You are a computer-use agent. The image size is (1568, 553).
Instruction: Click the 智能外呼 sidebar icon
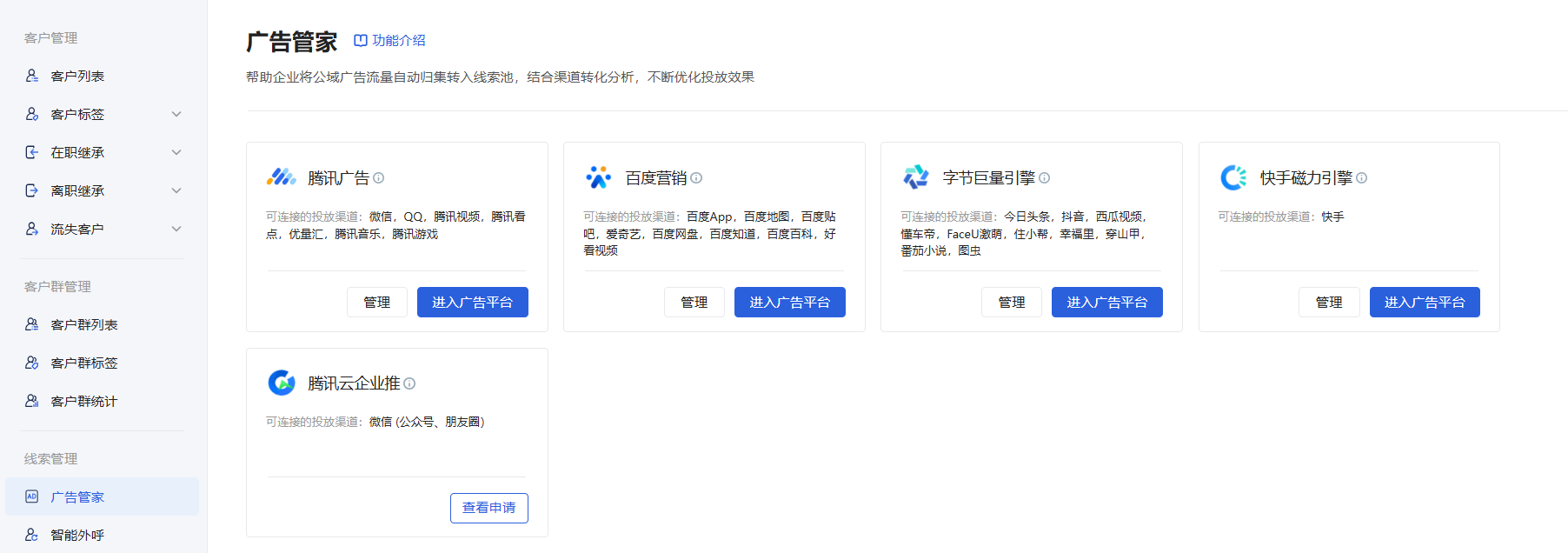[32, 535]
